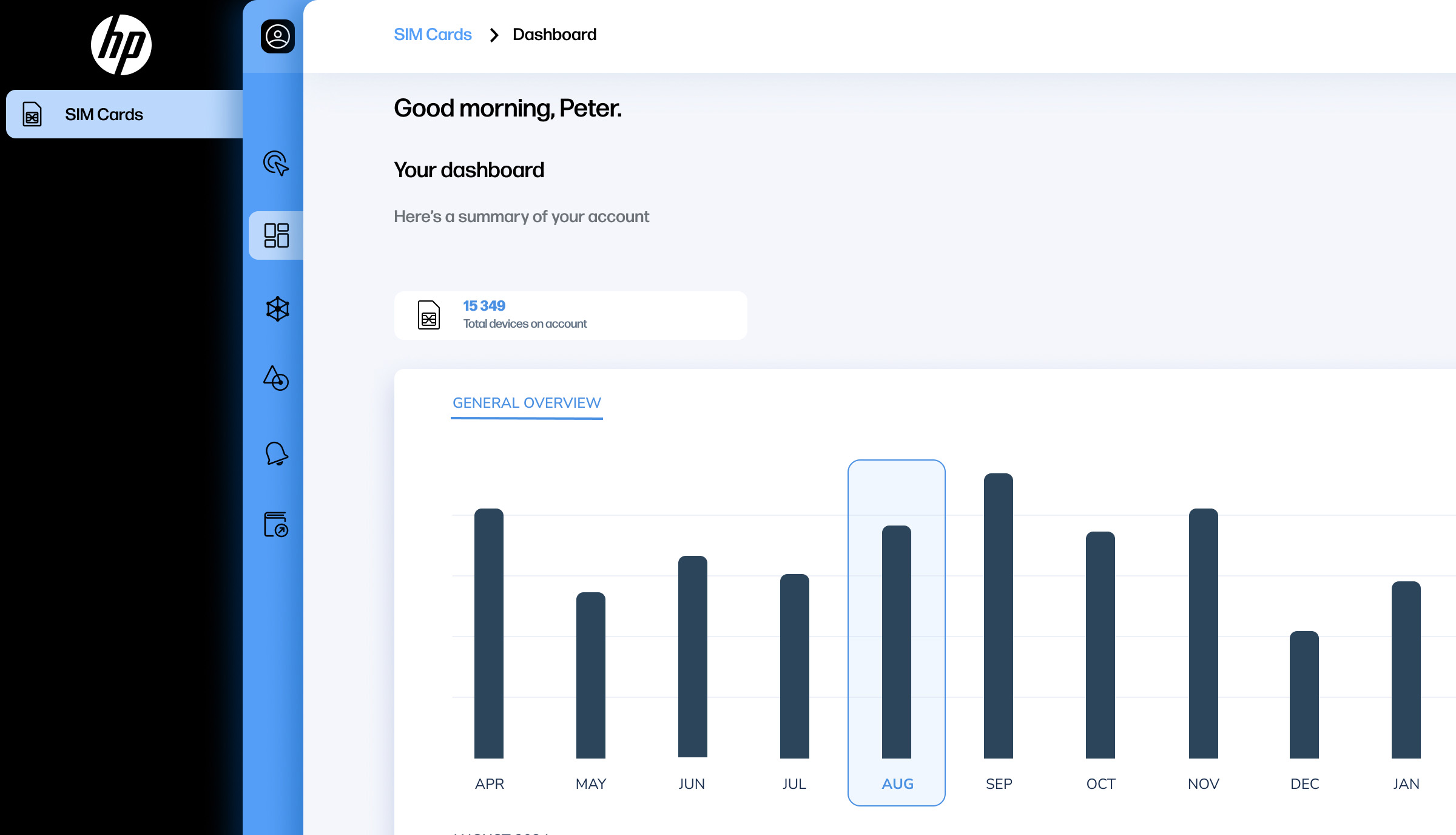The width and height of the screenshot is (1456, 835).
Task: Switch to the General Overview tab
Action: 527,403
